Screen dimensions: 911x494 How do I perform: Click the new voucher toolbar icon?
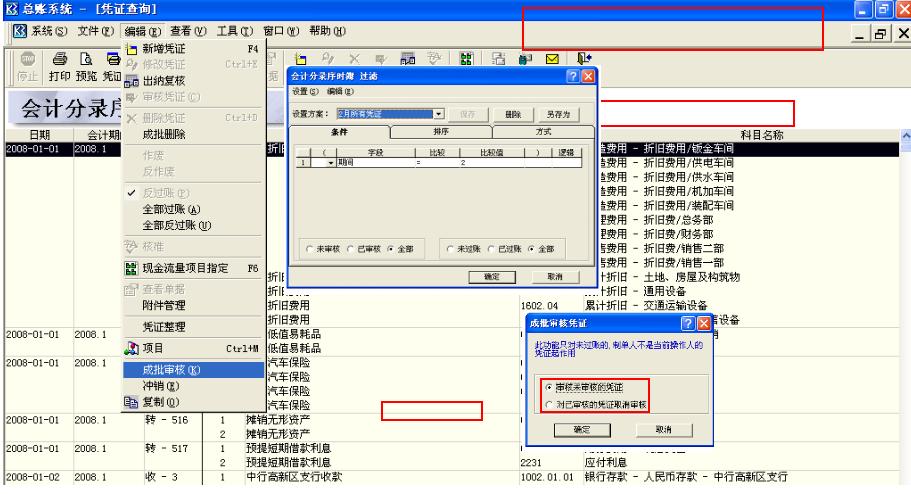[300, 59]
